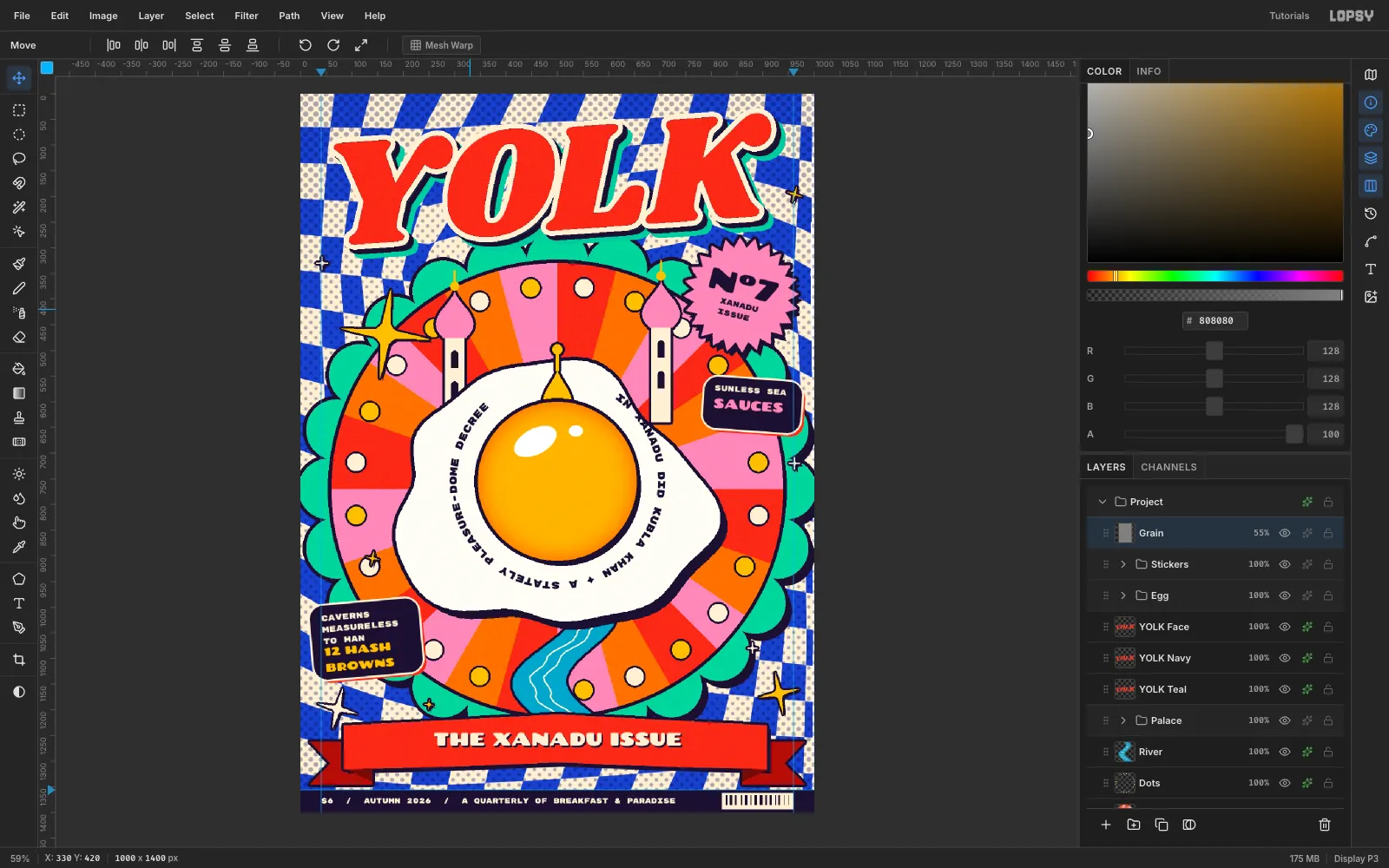Click the Undo arrow in options bar

[306, 45]
